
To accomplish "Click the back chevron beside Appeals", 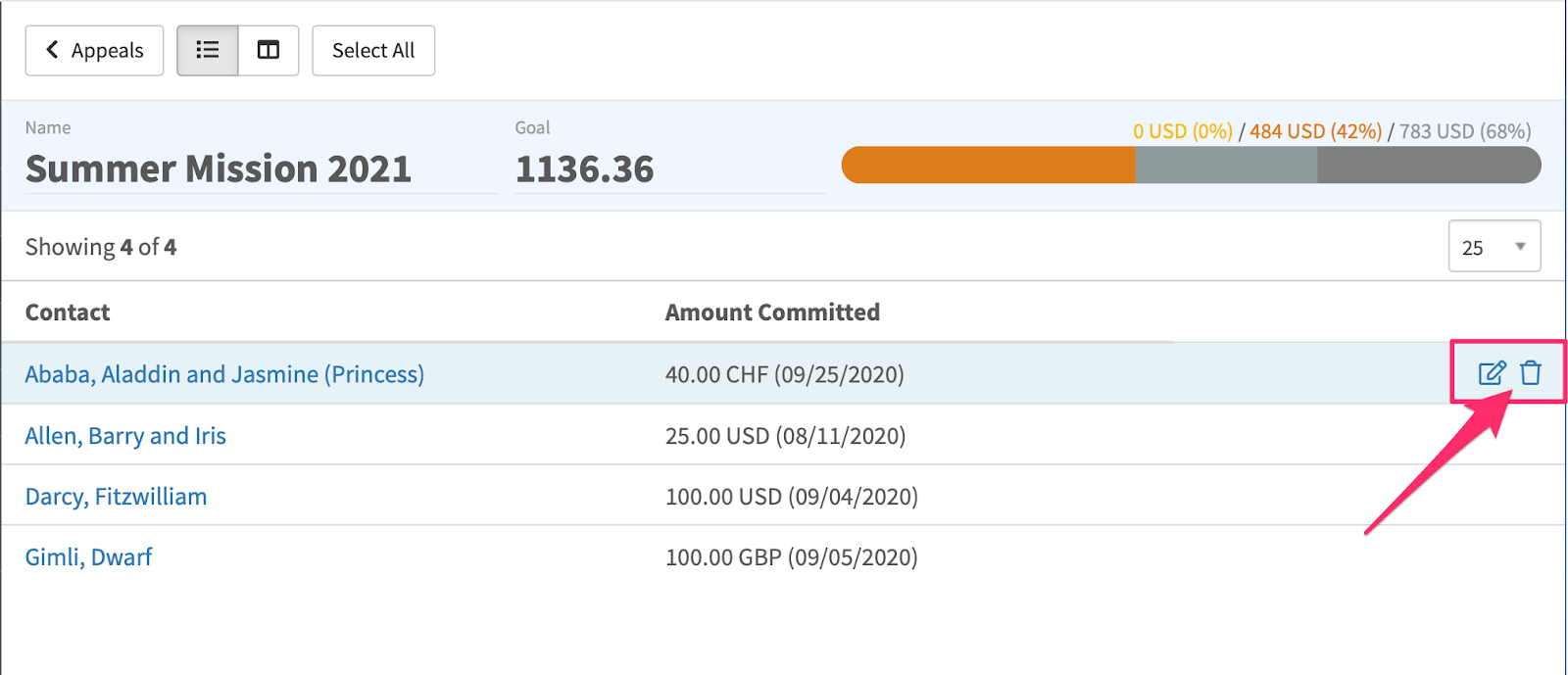I will pyautogui.click(x=52, y=49).
